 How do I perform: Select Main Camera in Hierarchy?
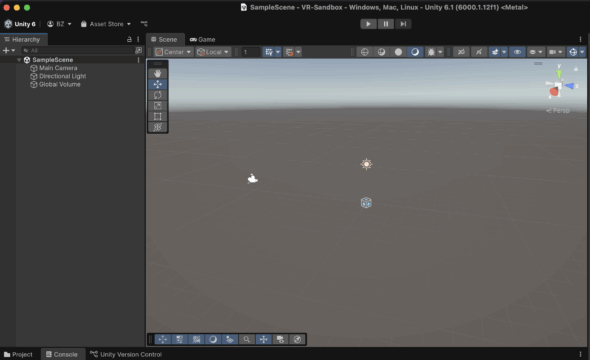coord(58,68)
